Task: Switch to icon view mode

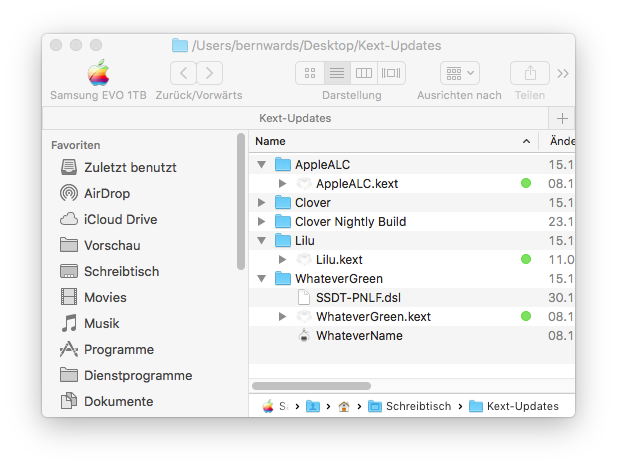Action: coord(310,73)
